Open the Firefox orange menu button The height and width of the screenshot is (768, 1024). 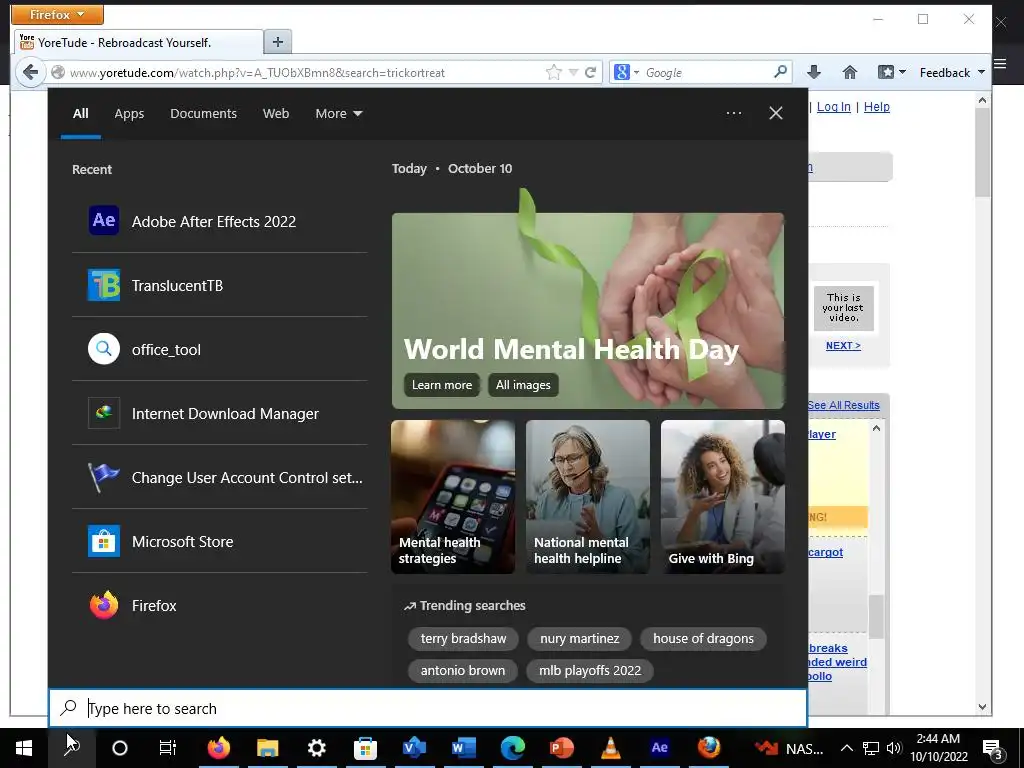(x=57, y=14)
